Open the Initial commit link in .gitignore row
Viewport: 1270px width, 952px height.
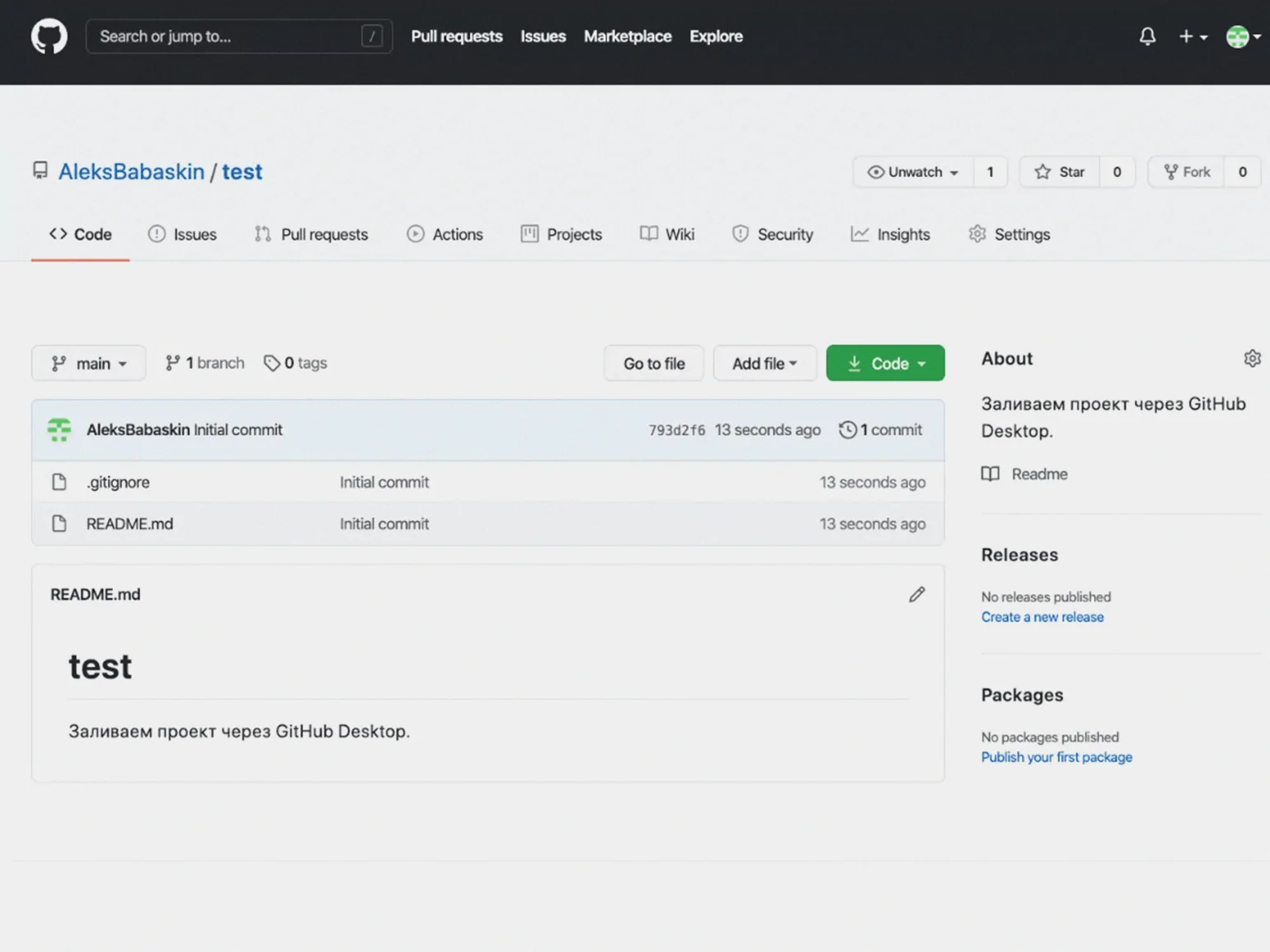coord(384,482)
